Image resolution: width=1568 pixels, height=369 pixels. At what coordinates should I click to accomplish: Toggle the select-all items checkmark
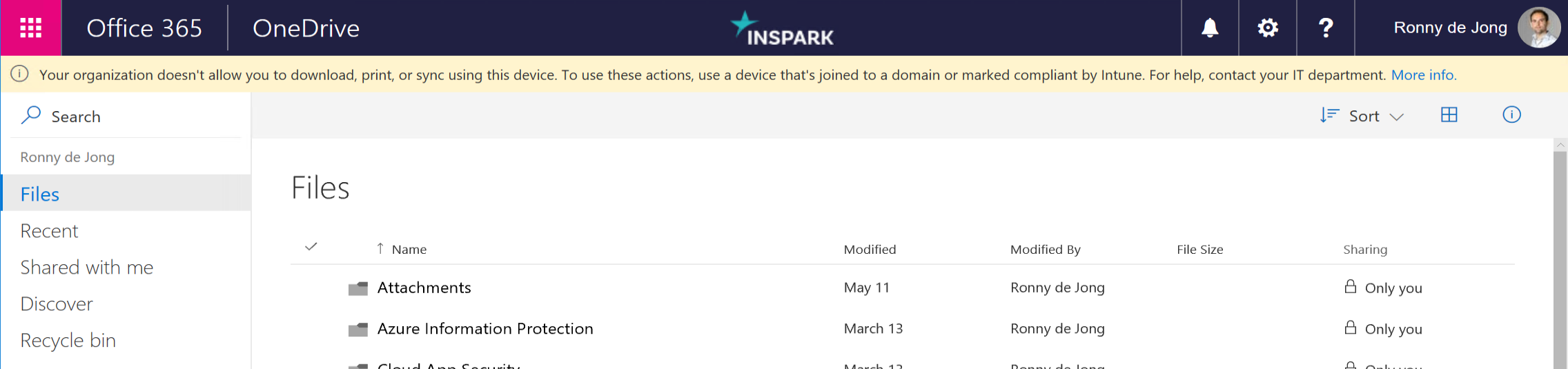(x=311, y=247)
